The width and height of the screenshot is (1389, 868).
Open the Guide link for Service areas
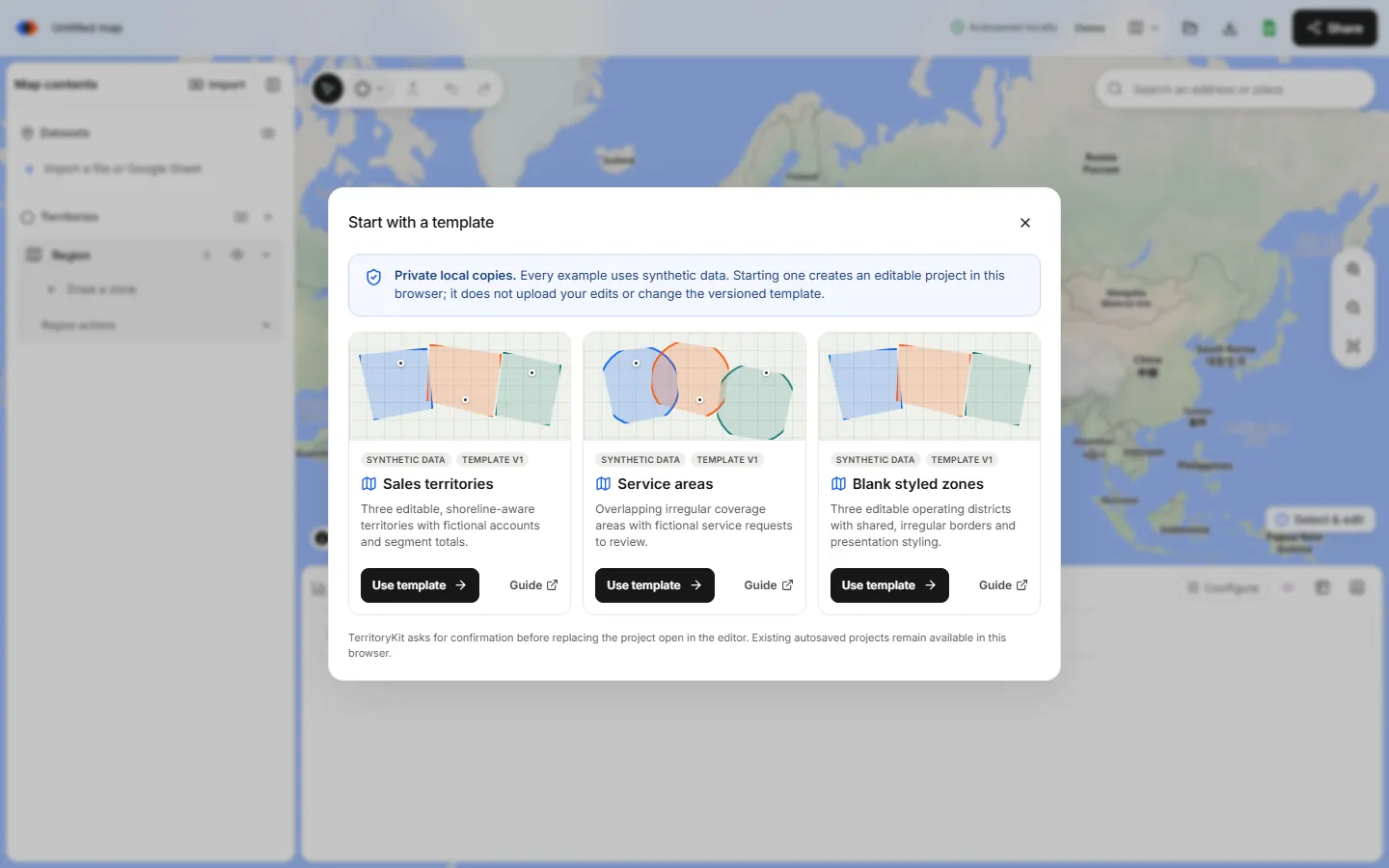pyautogui.click(x=769, y=585)
